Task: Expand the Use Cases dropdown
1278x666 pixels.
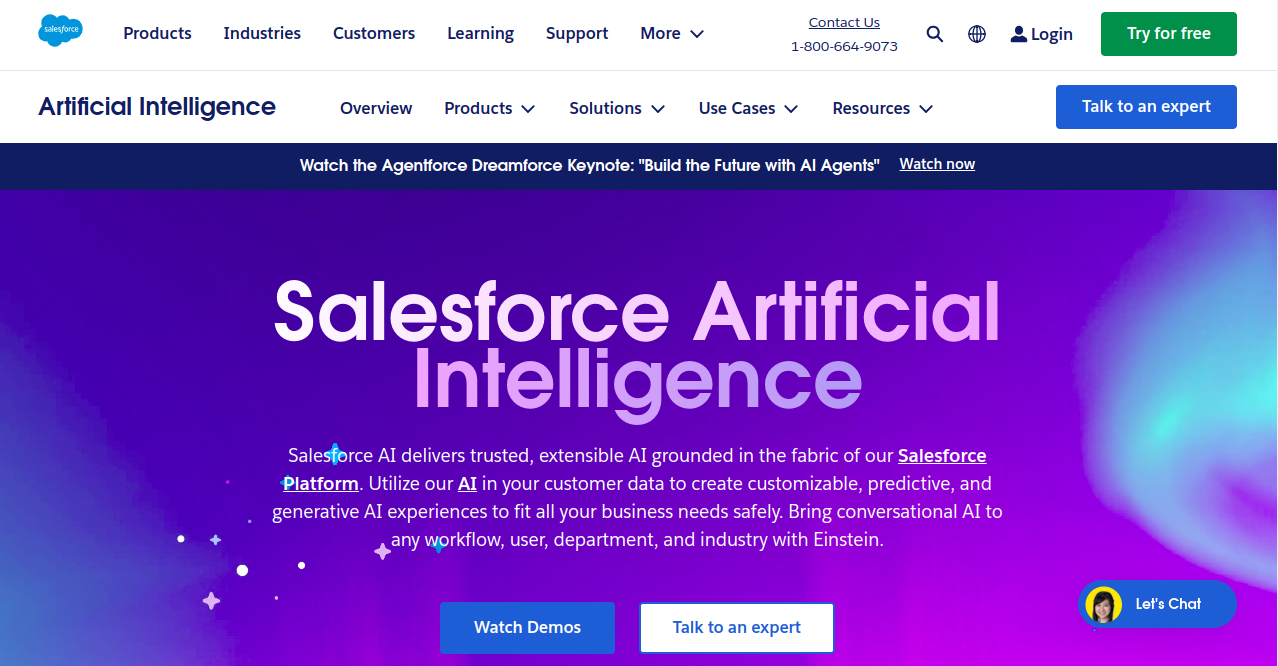Action: (x=748, y=108)
